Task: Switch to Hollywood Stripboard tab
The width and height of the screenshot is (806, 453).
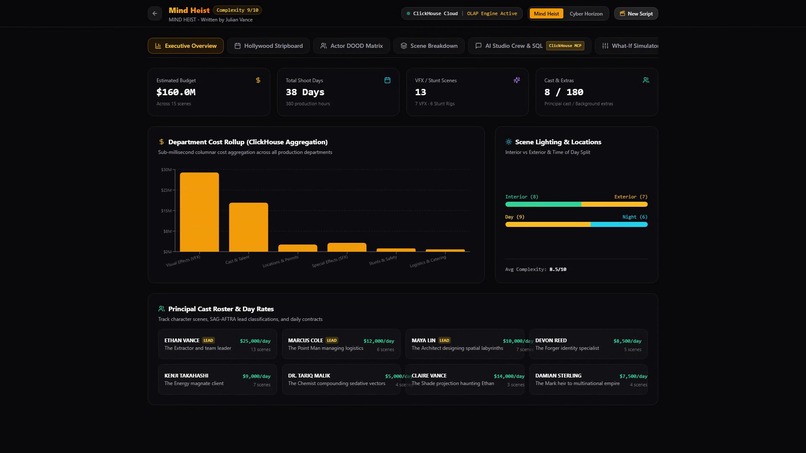Action: (x=268, y=46)
